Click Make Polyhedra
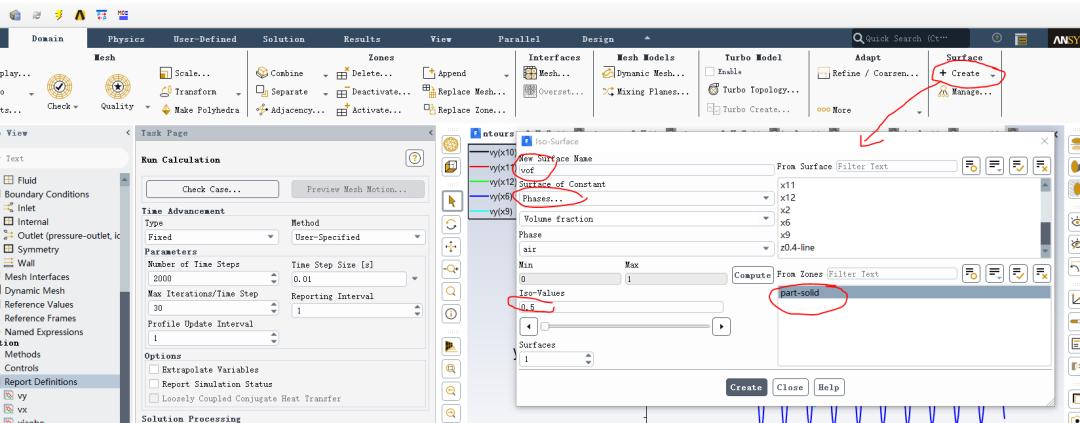Image resolution: width=1080 pixels, height=423 pixels. point(200,110)
